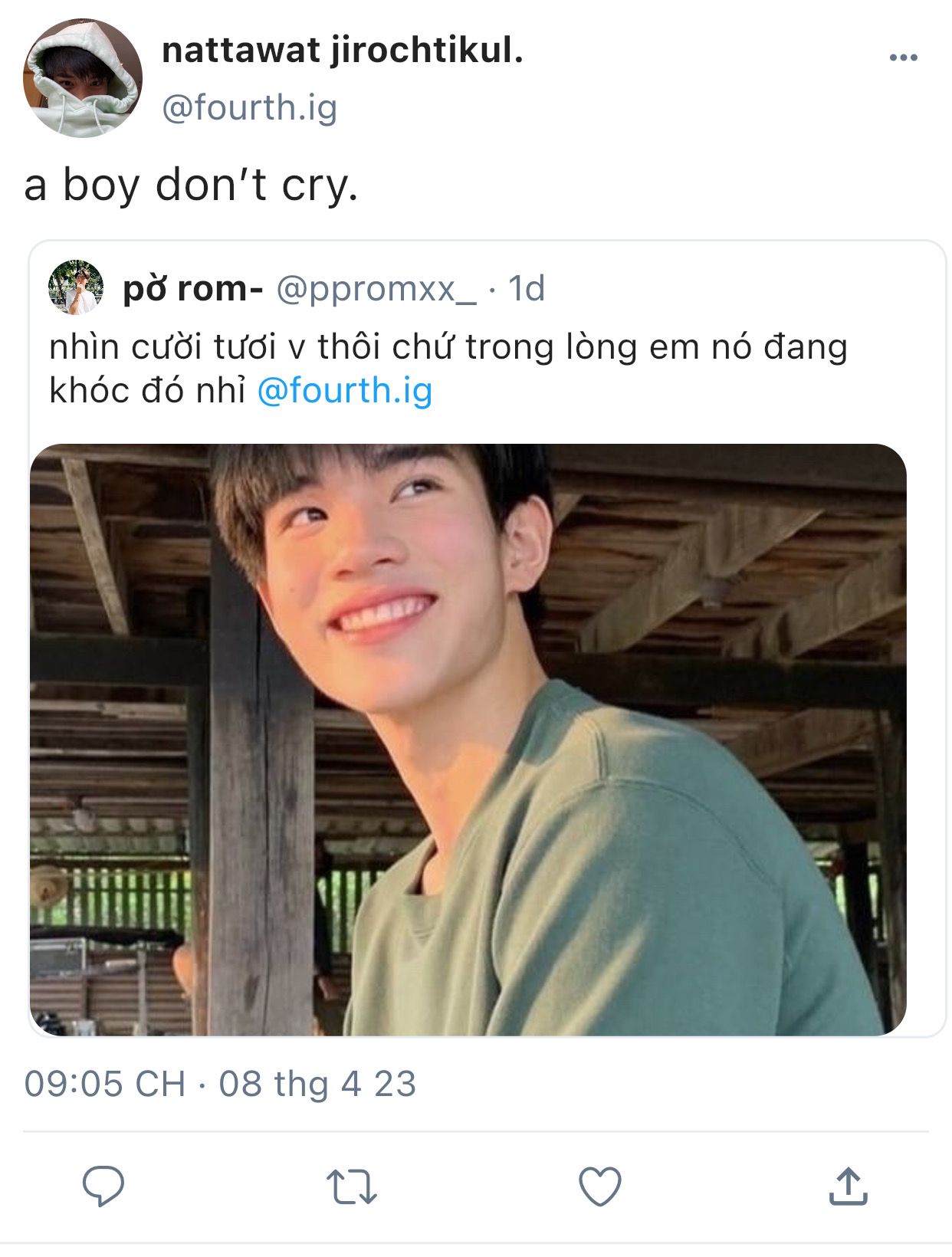Open the three-dot more options menu

click(x=903, y=57)
